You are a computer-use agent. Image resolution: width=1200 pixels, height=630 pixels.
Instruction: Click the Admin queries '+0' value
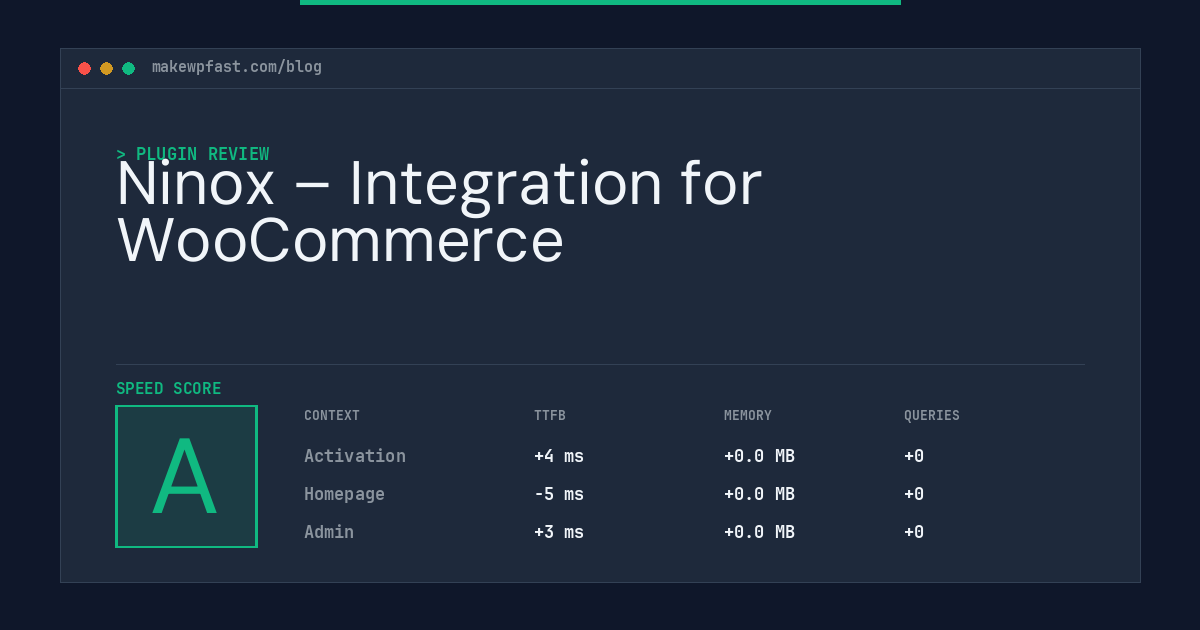(x=914, y=532)
